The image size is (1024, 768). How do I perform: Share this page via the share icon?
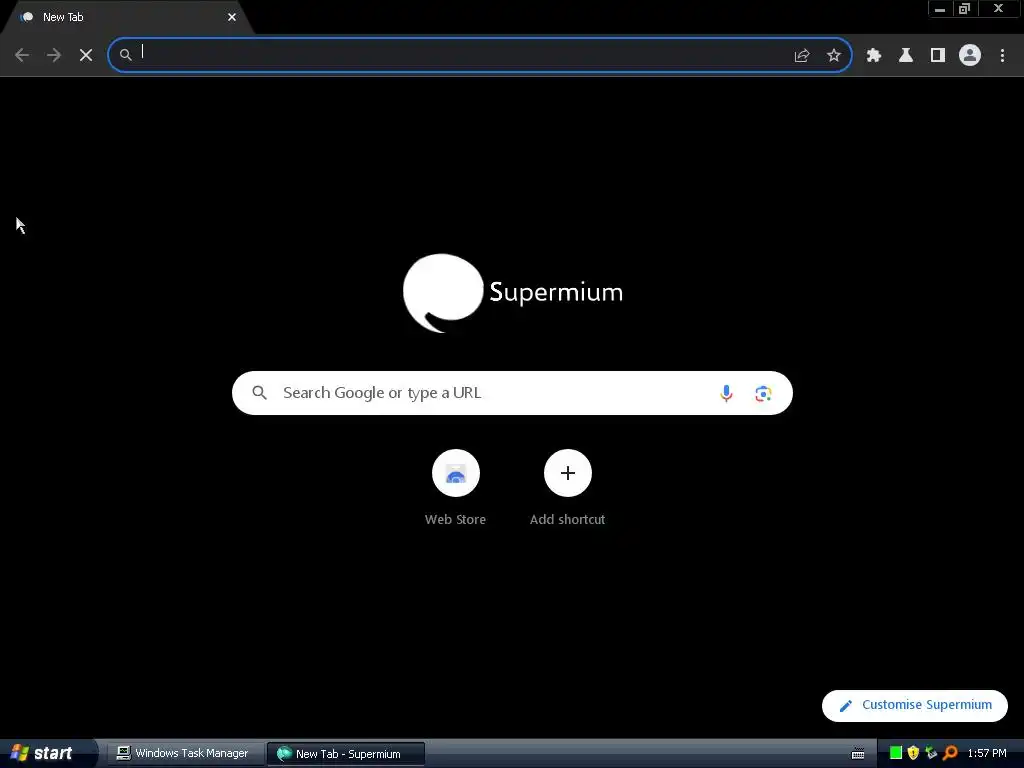point(802,55)
